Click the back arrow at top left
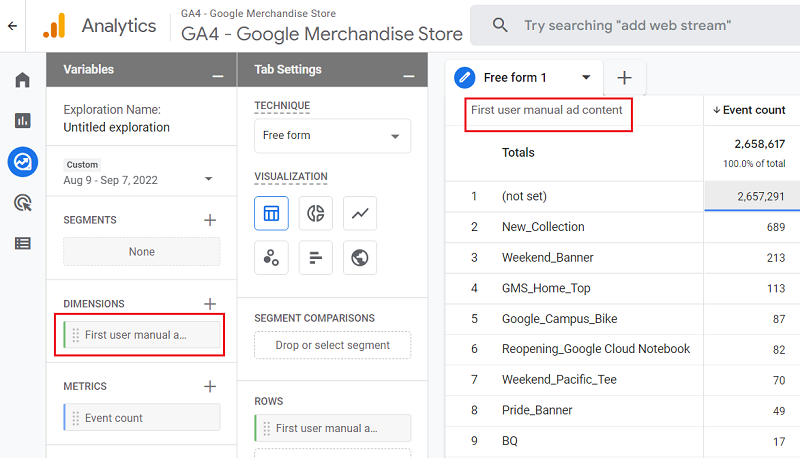Viewport: 800px width, 458px height. pos(12,25)
